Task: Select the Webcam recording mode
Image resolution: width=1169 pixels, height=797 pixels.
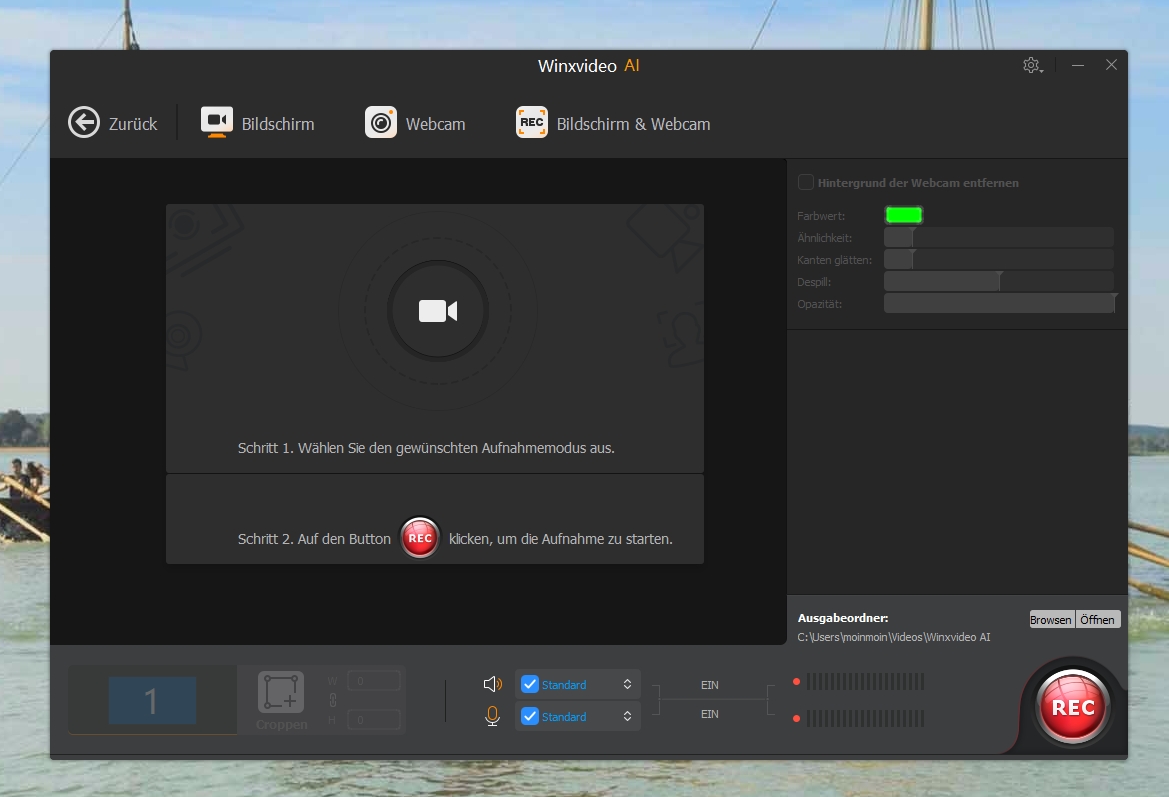Action: (415, 123)
